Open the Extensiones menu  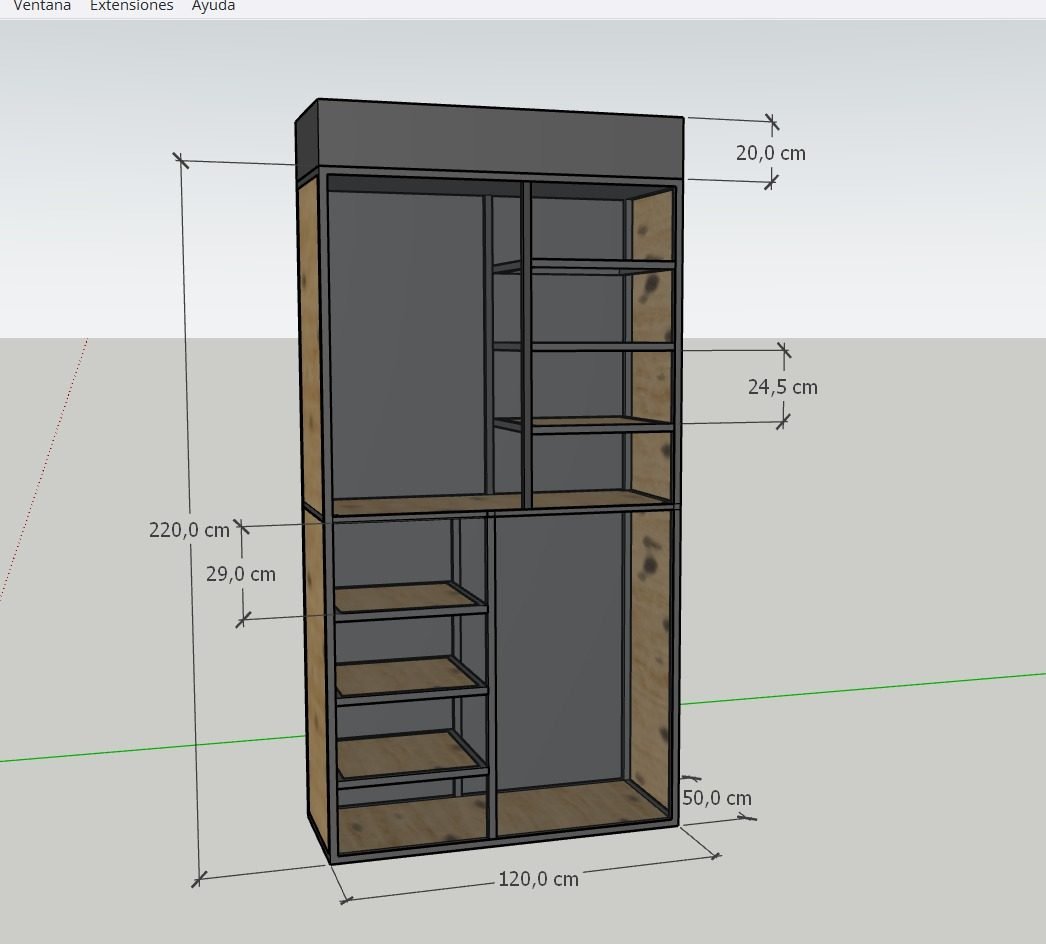(x=131, y=6)
